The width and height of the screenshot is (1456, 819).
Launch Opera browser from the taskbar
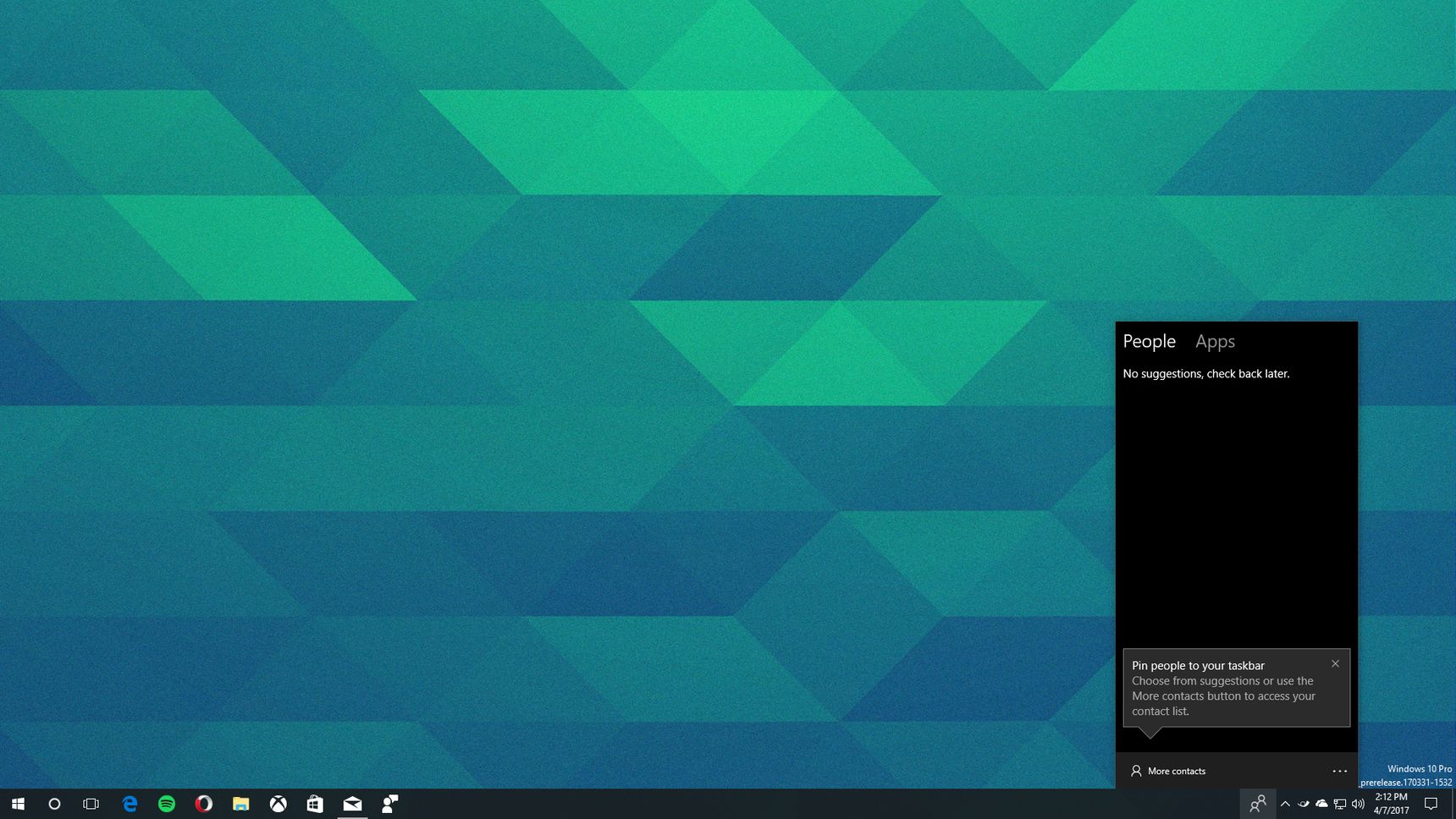[204, 804]
